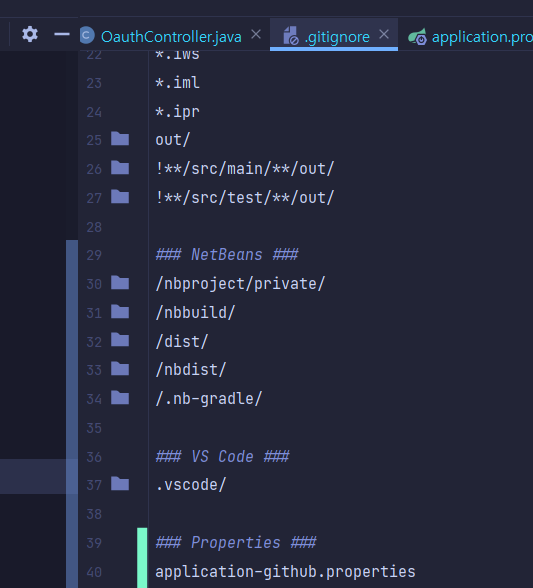
Task: Click the /.nb-gradle/ entry
Action: pyautogui.click(x=209, y=399)
